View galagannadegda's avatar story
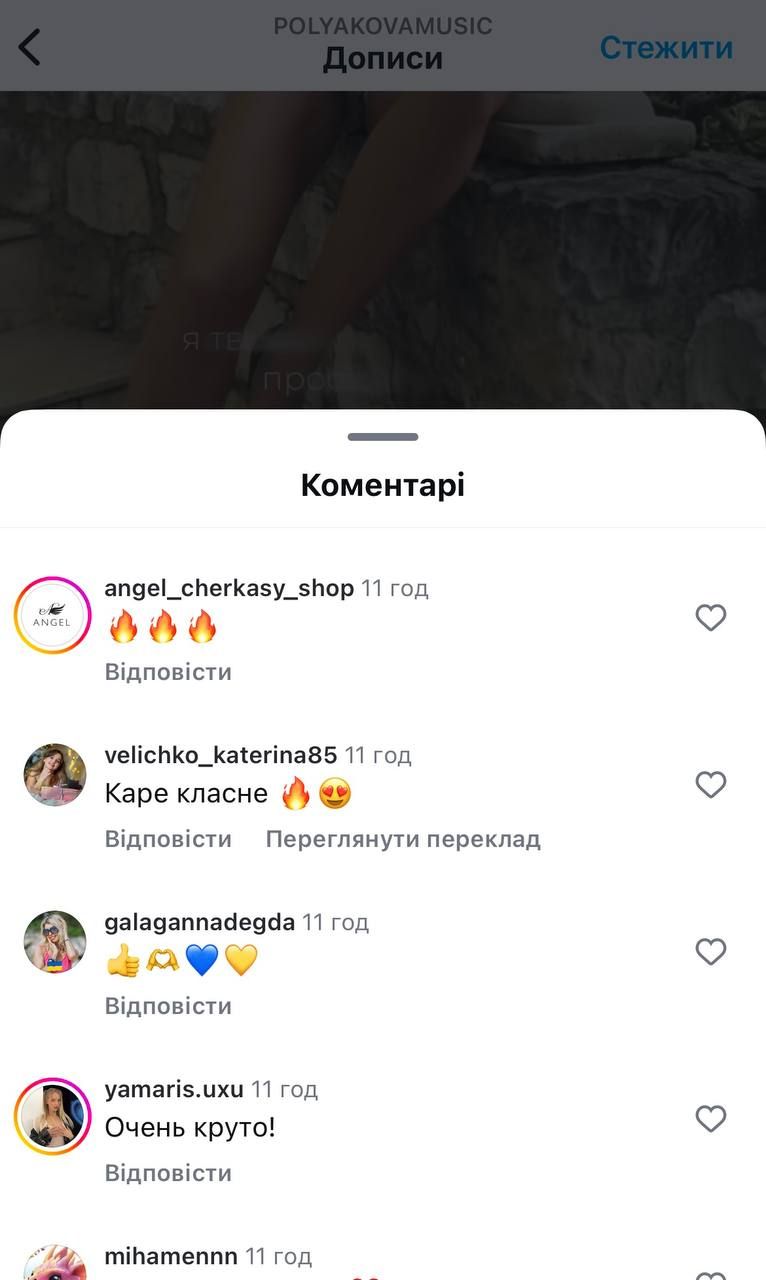 pos(55,942)
